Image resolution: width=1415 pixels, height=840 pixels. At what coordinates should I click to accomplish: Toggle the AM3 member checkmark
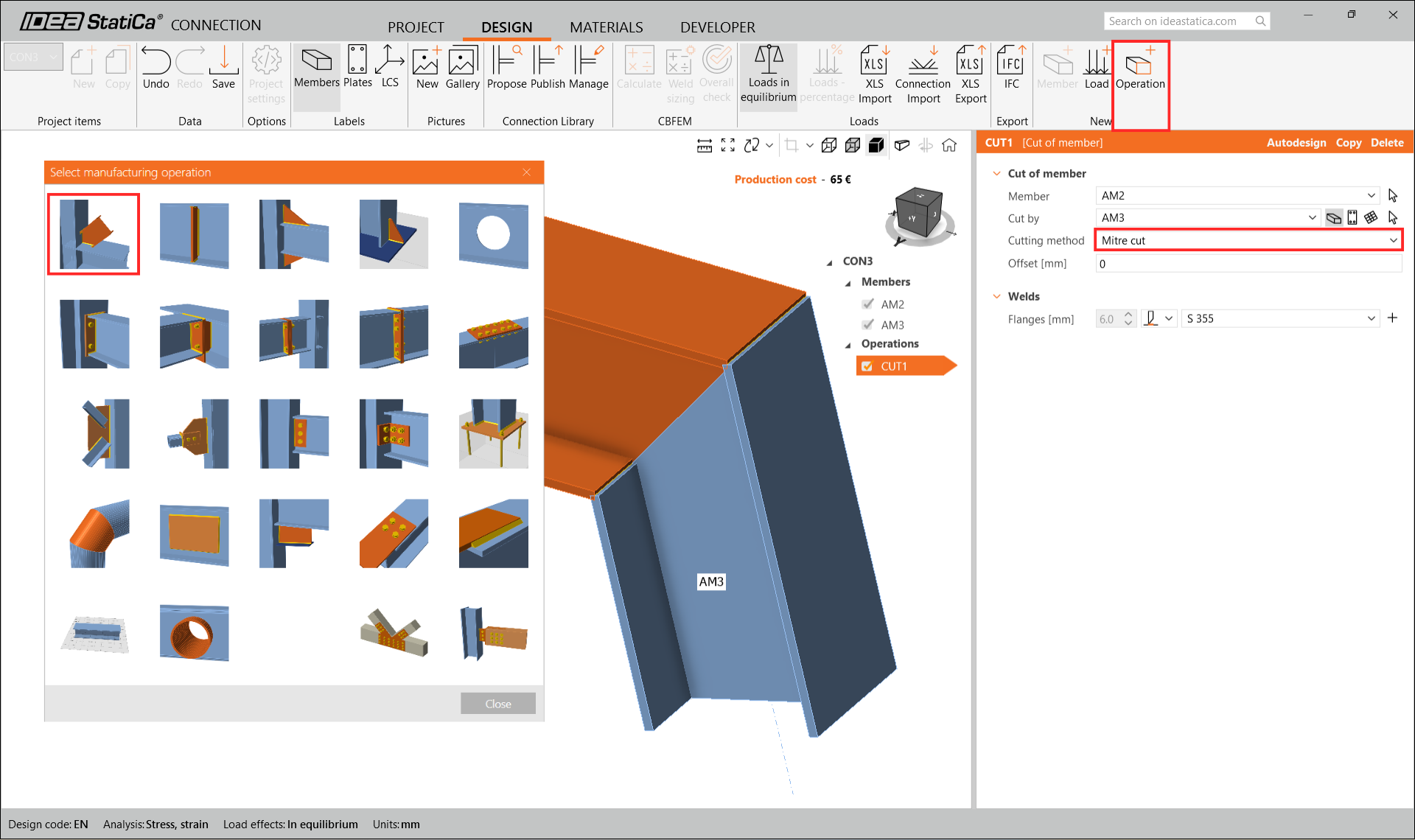click(868, 325)
